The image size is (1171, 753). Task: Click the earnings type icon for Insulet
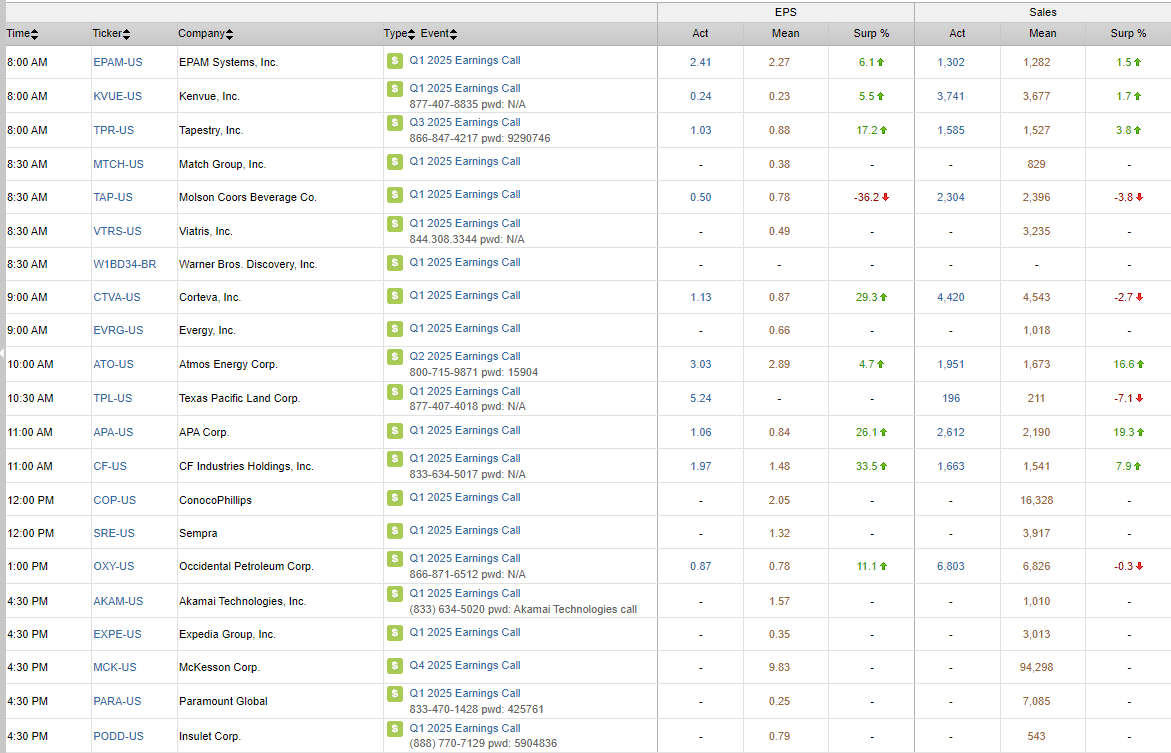coord(395,728)
